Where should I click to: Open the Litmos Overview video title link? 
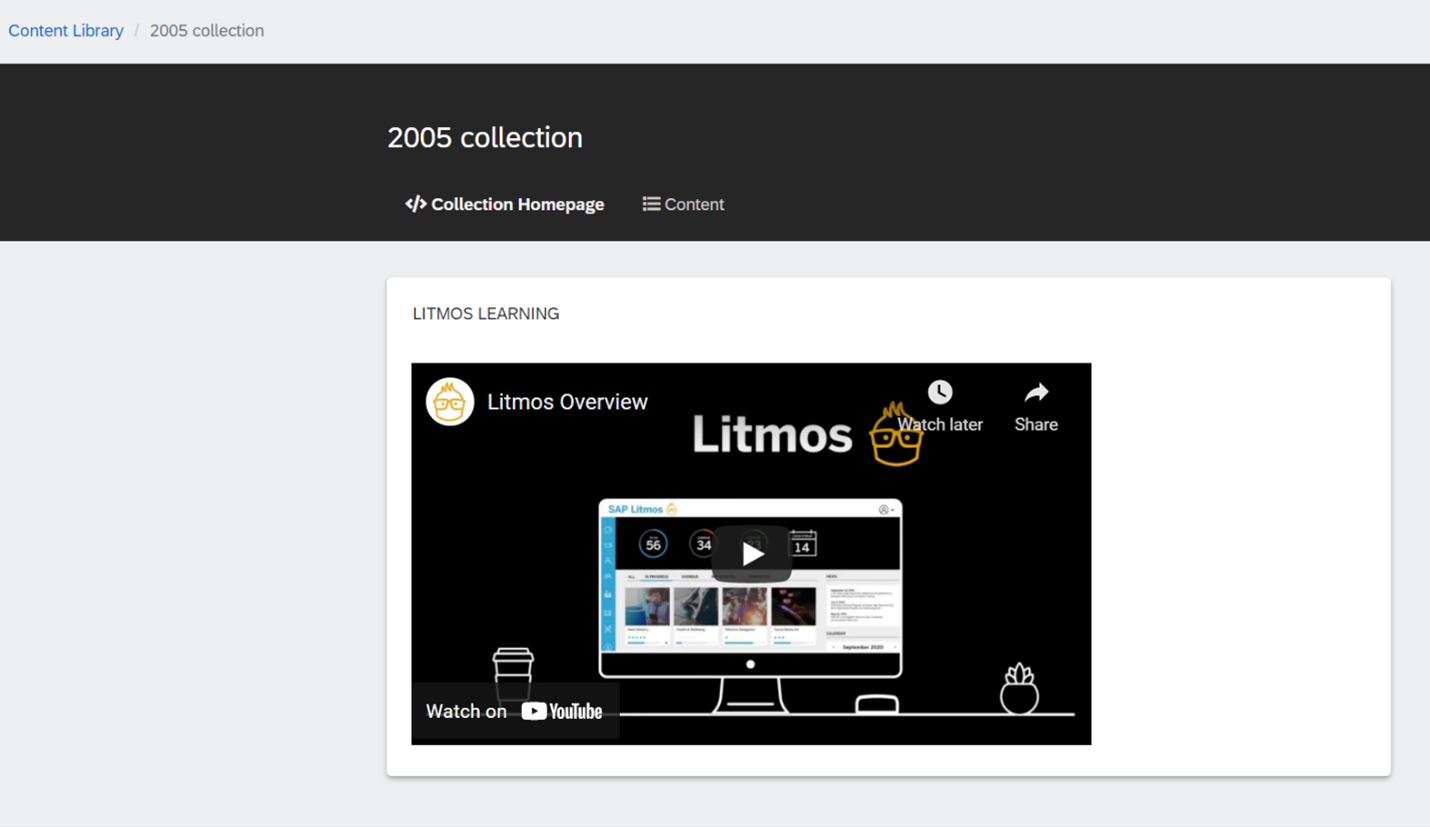(x=567, y=402)
